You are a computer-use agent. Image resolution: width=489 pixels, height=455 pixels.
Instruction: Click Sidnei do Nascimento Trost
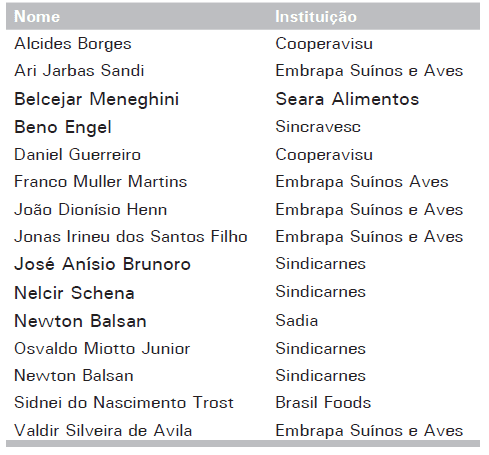coord(124,402)
